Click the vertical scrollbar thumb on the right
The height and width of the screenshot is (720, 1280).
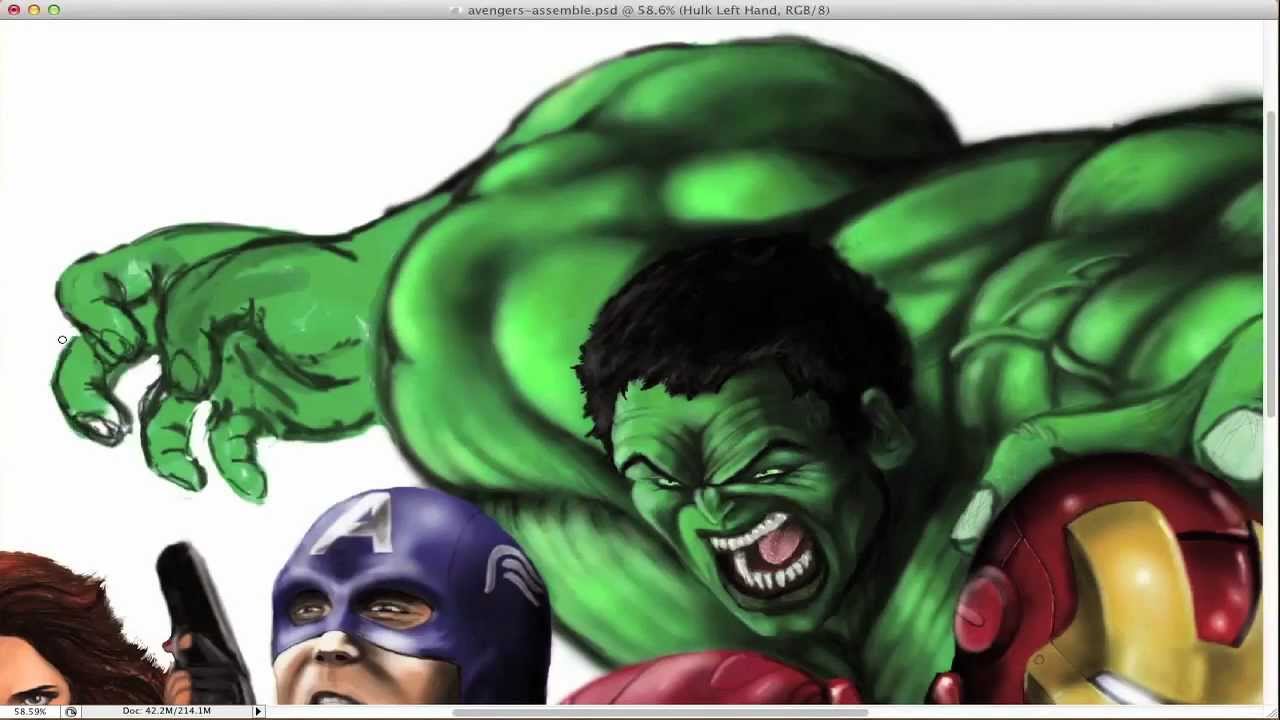[x=1272, y=262]
